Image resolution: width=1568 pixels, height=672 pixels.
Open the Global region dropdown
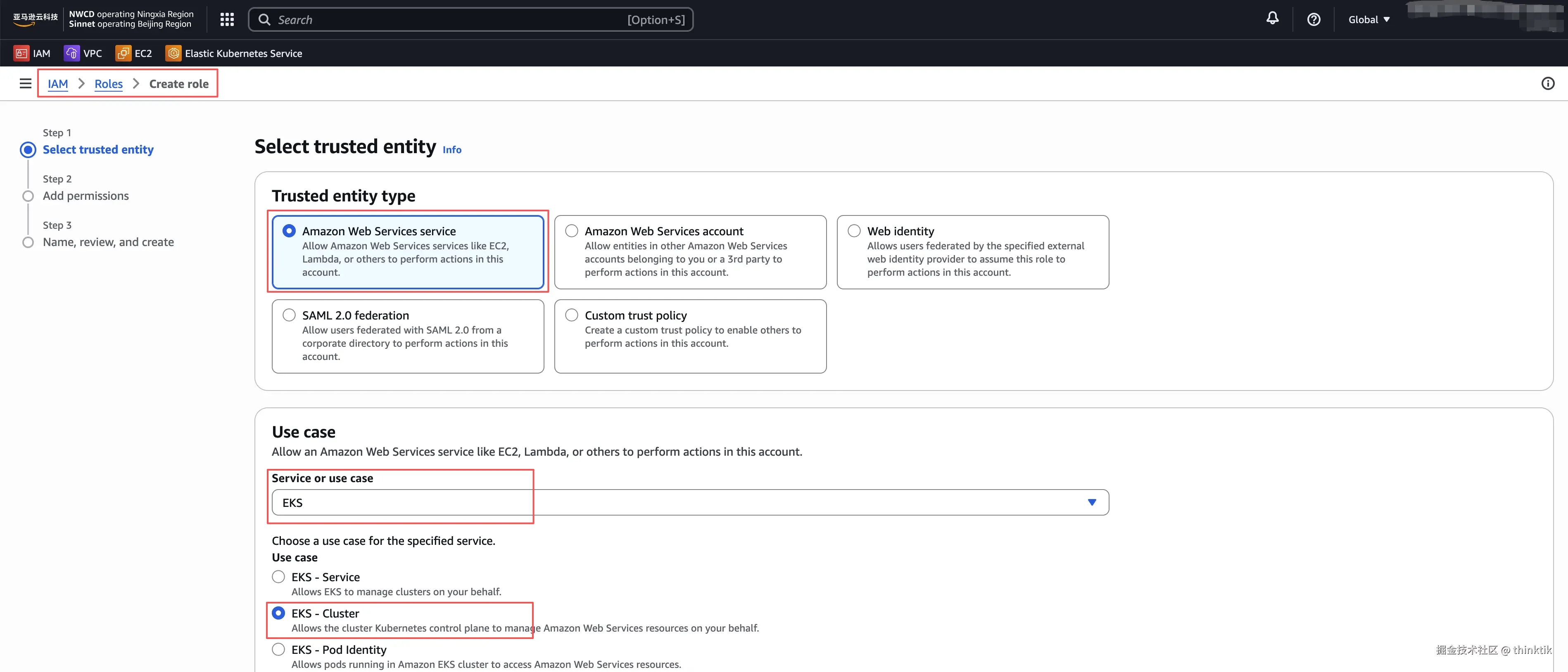click(x=1368, y=19)
